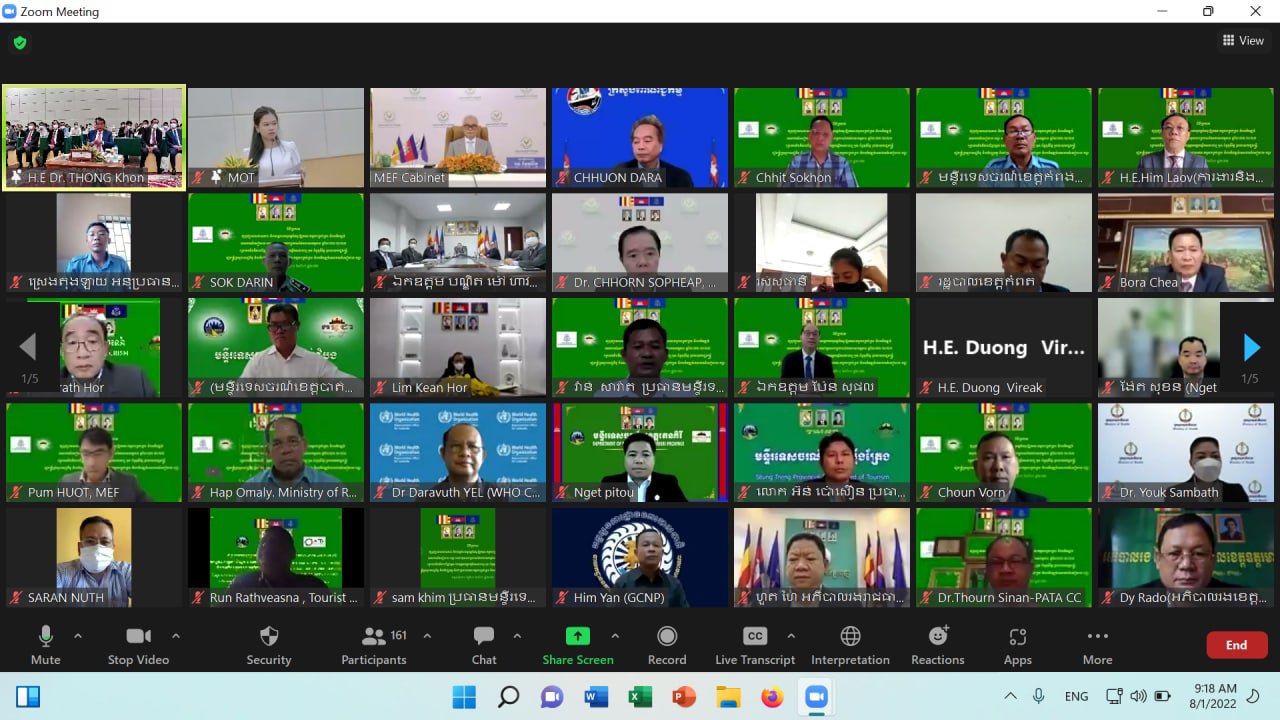Select the CHHUON DARA video tile
The height and width of the screenshot is (720, 1280).
click(x=640, y=137)
